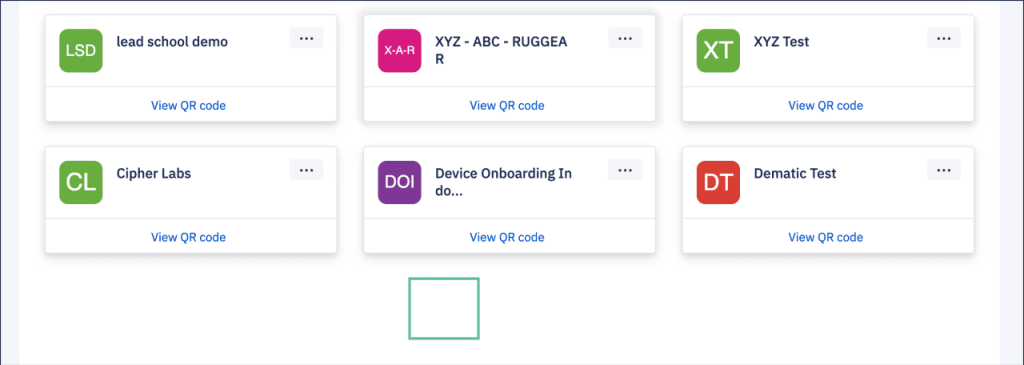Open the ellipsis menu on Dematic Test

coord(944,170)
